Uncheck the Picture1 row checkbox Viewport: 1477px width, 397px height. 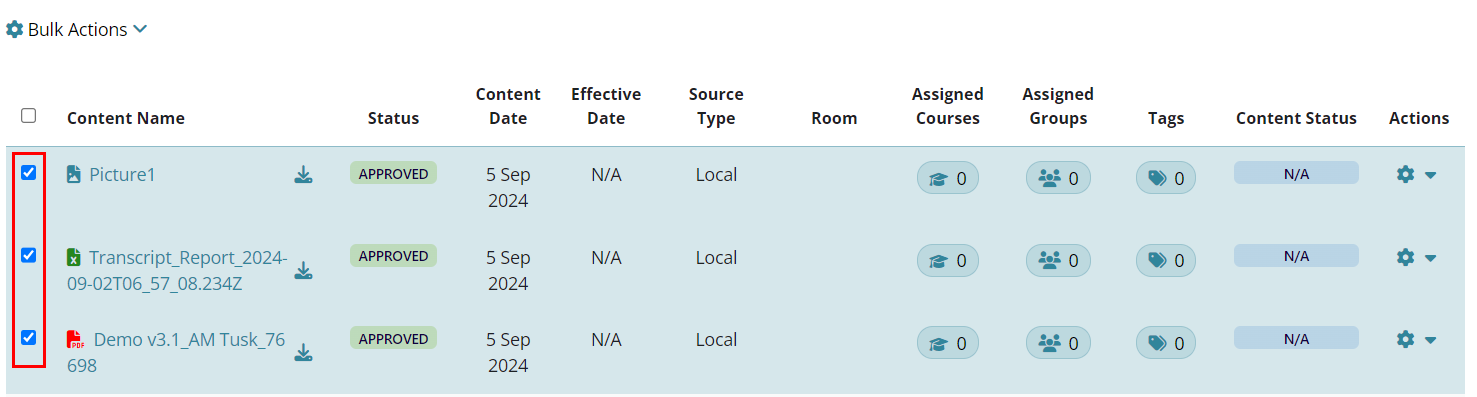coord(29,173)
